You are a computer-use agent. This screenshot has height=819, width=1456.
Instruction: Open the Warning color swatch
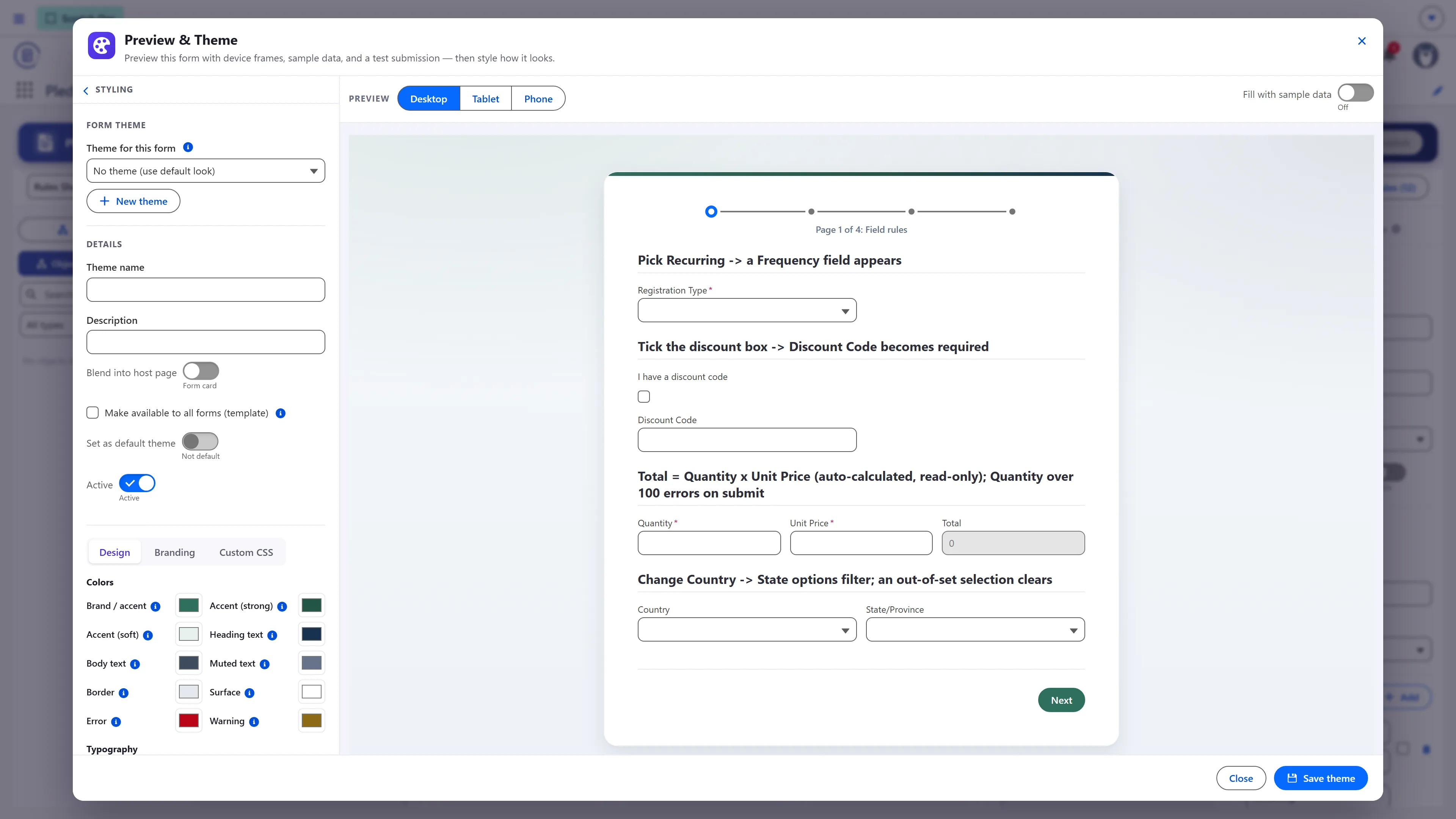tap(311, 721)
